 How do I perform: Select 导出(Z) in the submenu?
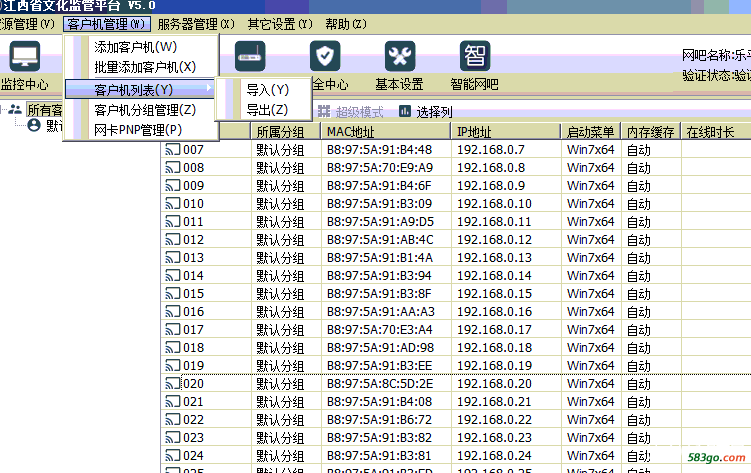click(x=267, y=110)
